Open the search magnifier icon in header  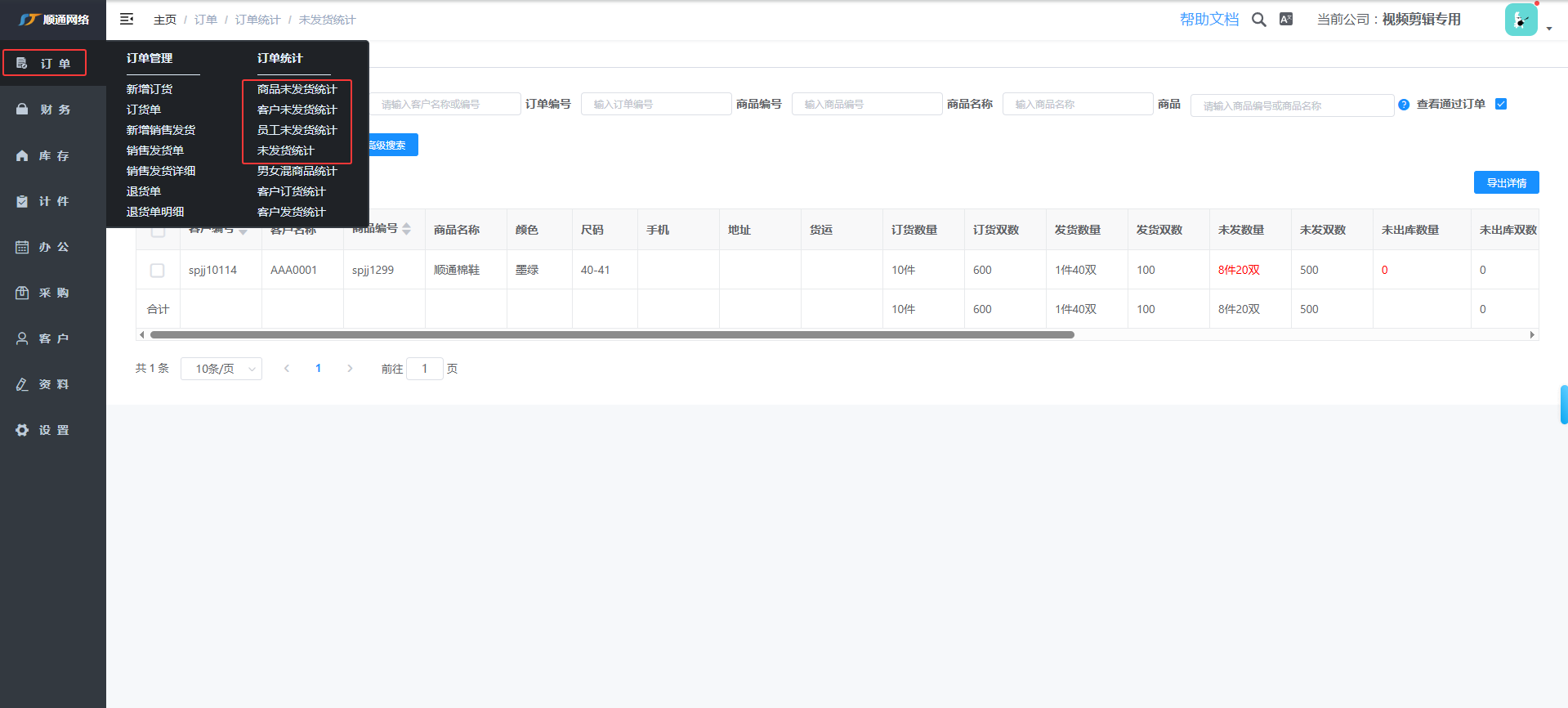click(x=1259, y=20)
